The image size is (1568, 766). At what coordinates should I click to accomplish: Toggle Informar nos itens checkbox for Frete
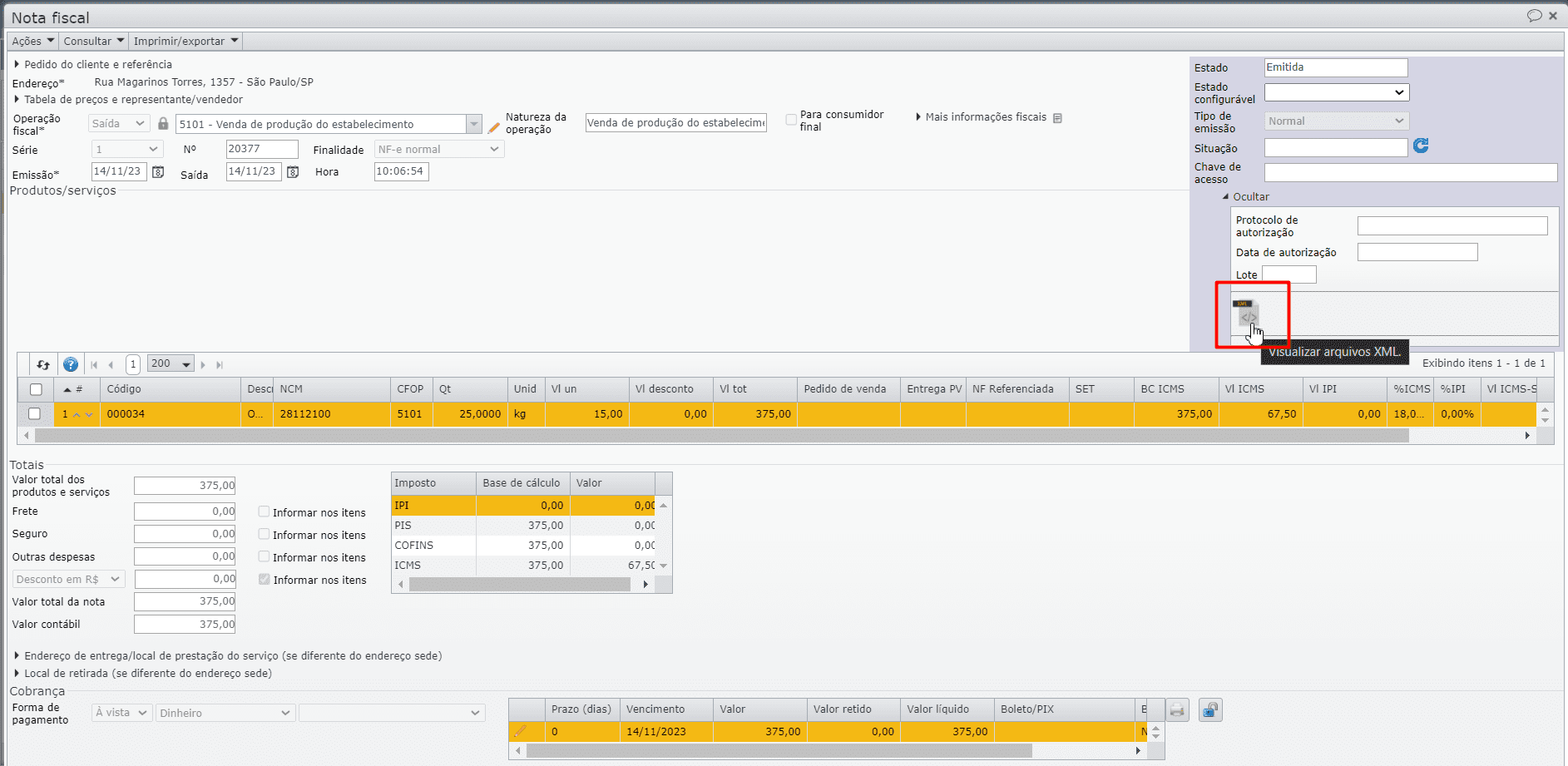264,512
